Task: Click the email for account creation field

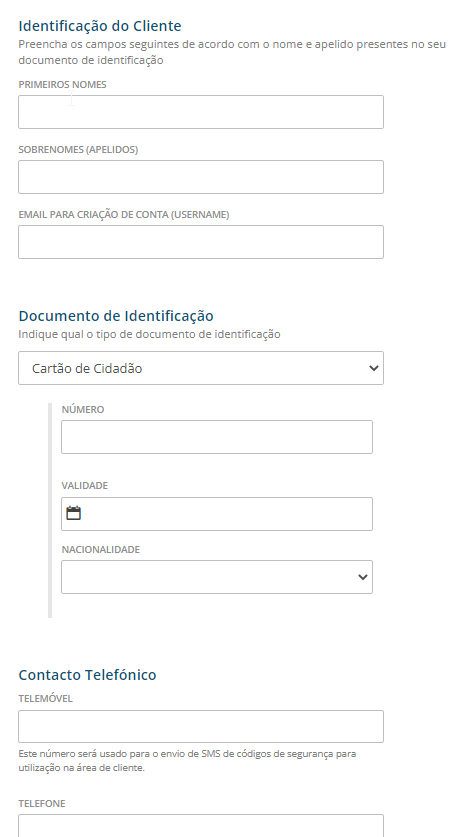Action: point(201,242)
